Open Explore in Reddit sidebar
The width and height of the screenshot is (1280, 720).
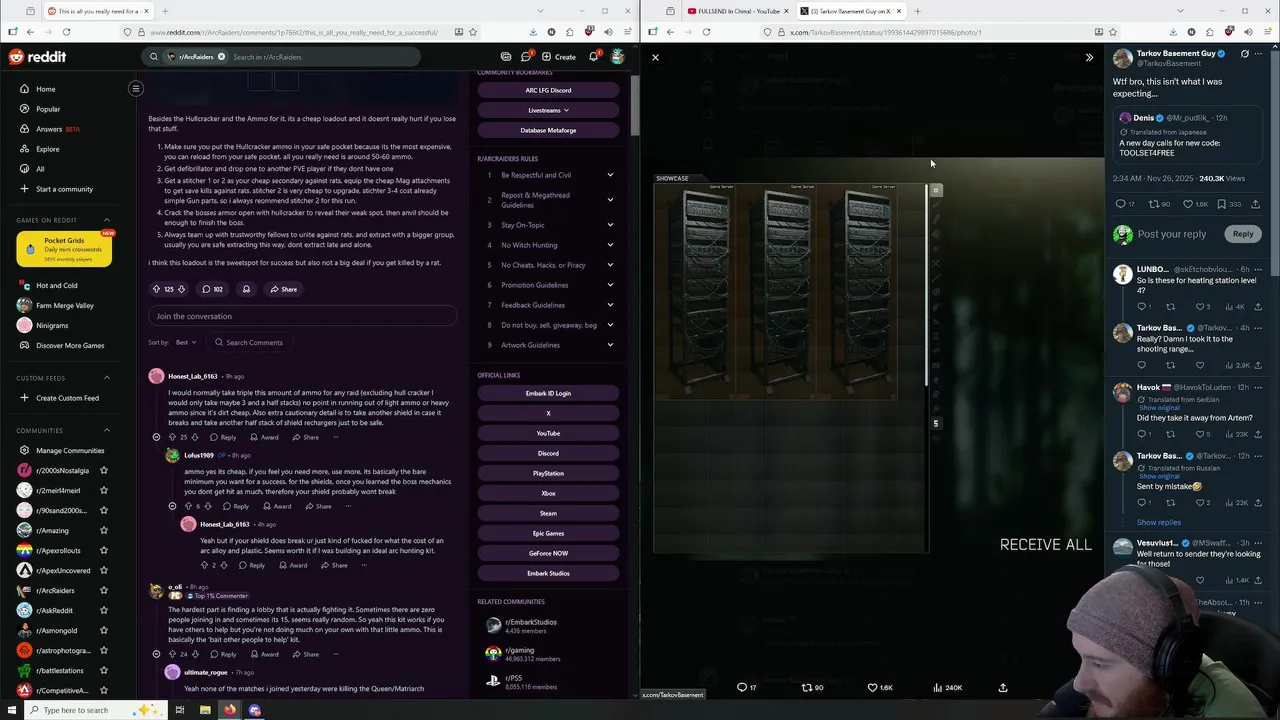pyautogui.click(x=47, y=149)
